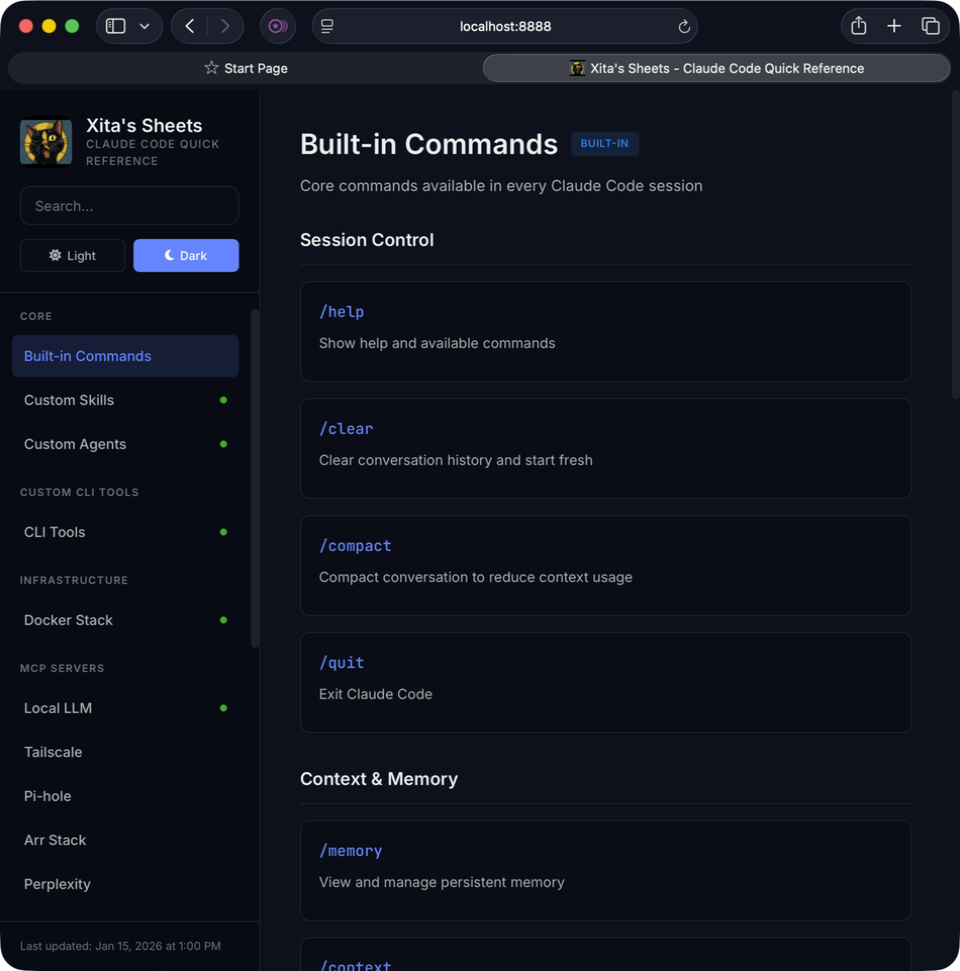Screen dimensions: 960x971
Task: Click the Session Control heading
Action: (367, 240)
